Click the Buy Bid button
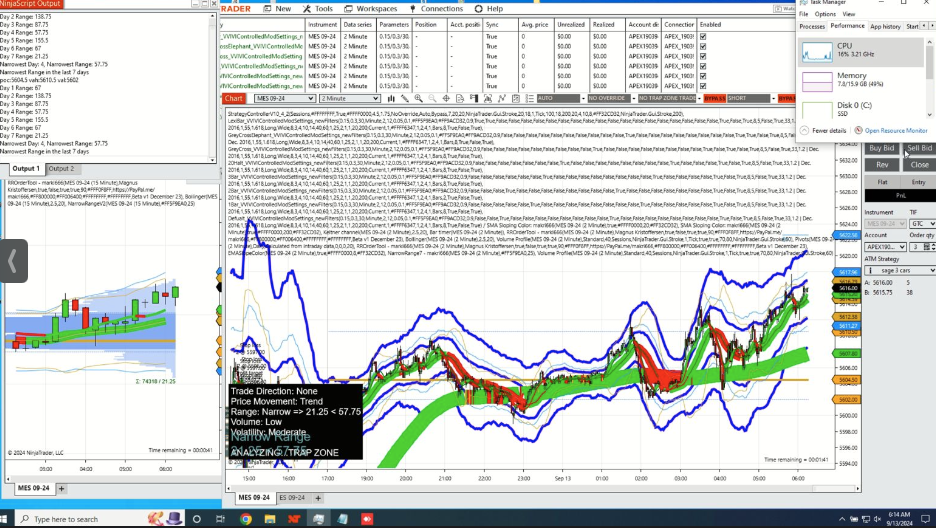 point(882,148)
